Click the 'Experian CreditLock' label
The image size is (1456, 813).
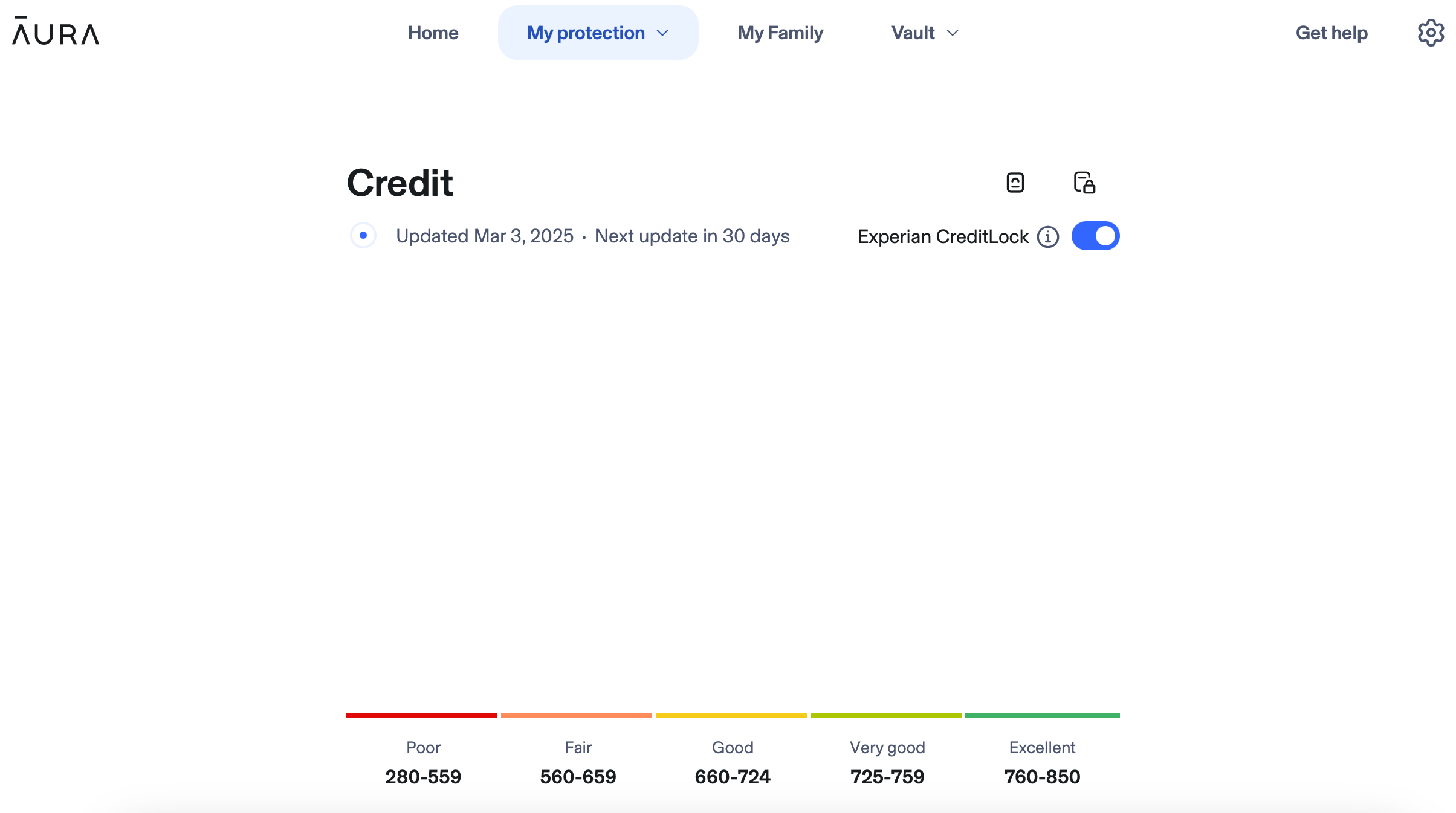[x=943, y=236]
